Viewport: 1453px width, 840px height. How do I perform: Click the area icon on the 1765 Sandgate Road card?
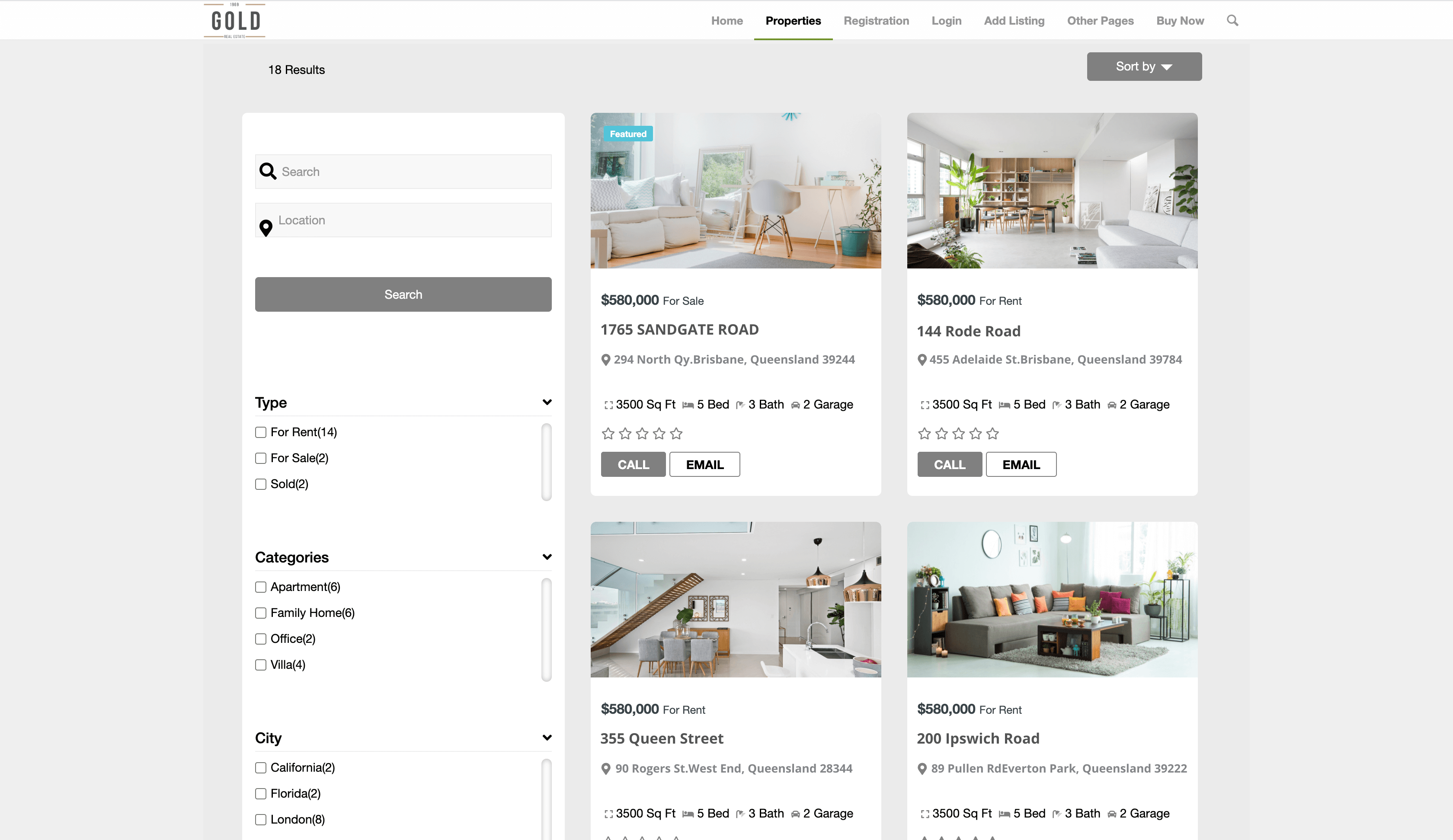(x=608, y=405)
